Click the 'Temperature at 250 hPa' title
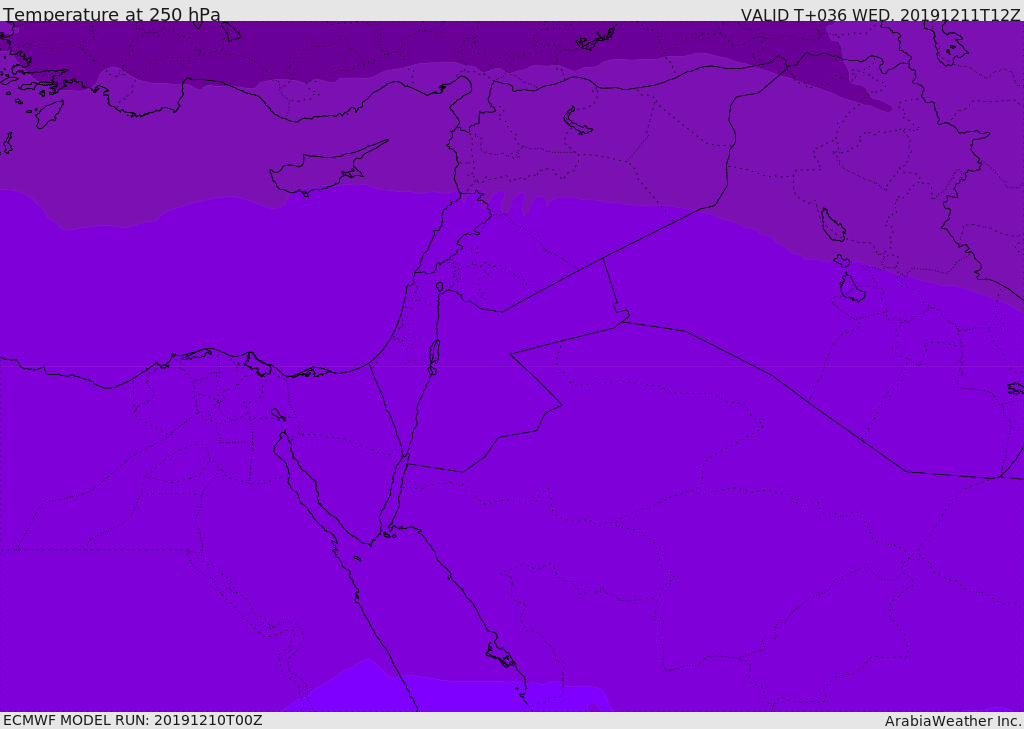Screen dimensions: 1024x729 point(112,14)
